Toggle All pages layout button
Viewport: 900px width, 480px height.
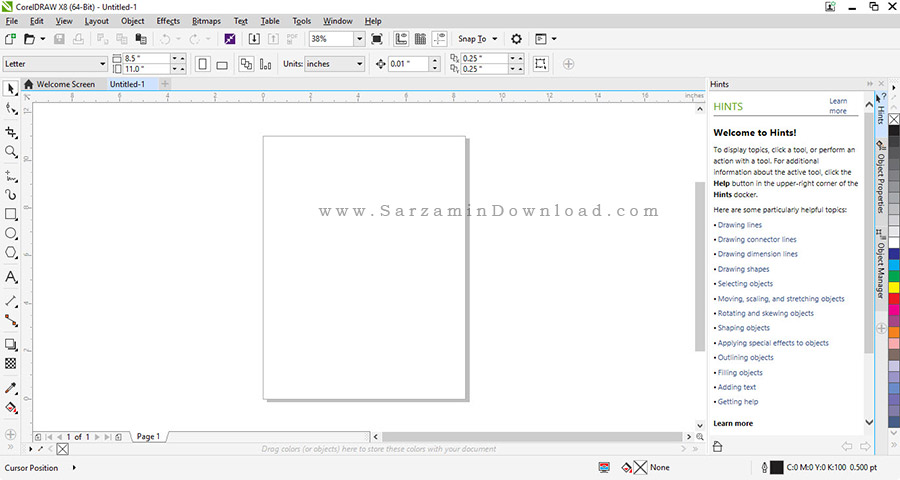[x=246, y=64]
